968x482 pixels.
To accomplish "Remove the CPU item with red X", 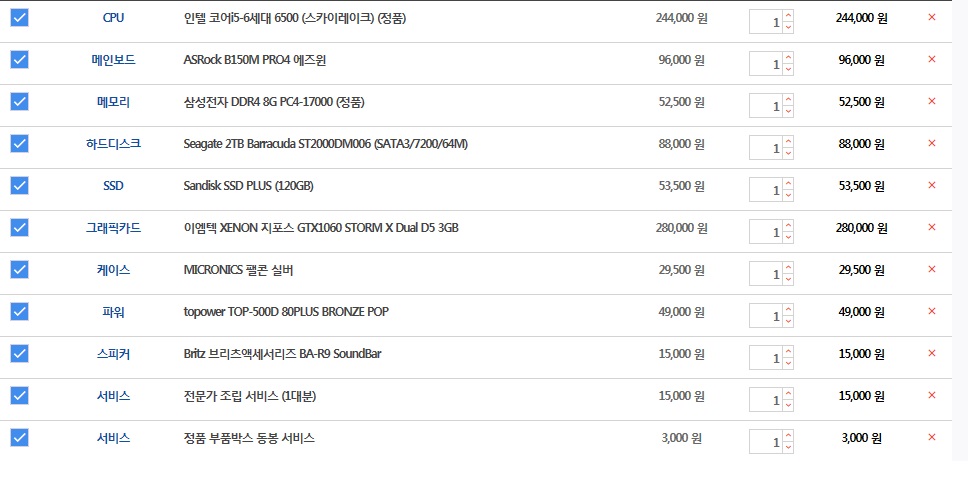I will 932,17.
